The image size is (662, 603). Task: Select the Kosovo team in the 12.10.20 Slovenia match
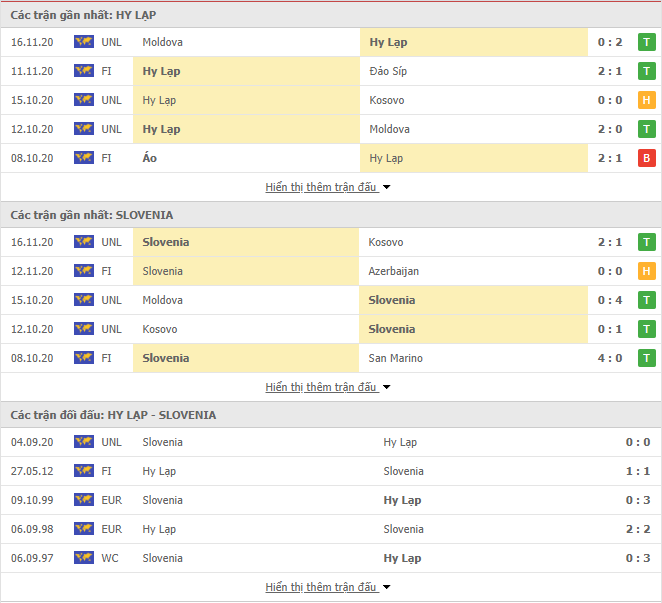[x=160, y=329]
